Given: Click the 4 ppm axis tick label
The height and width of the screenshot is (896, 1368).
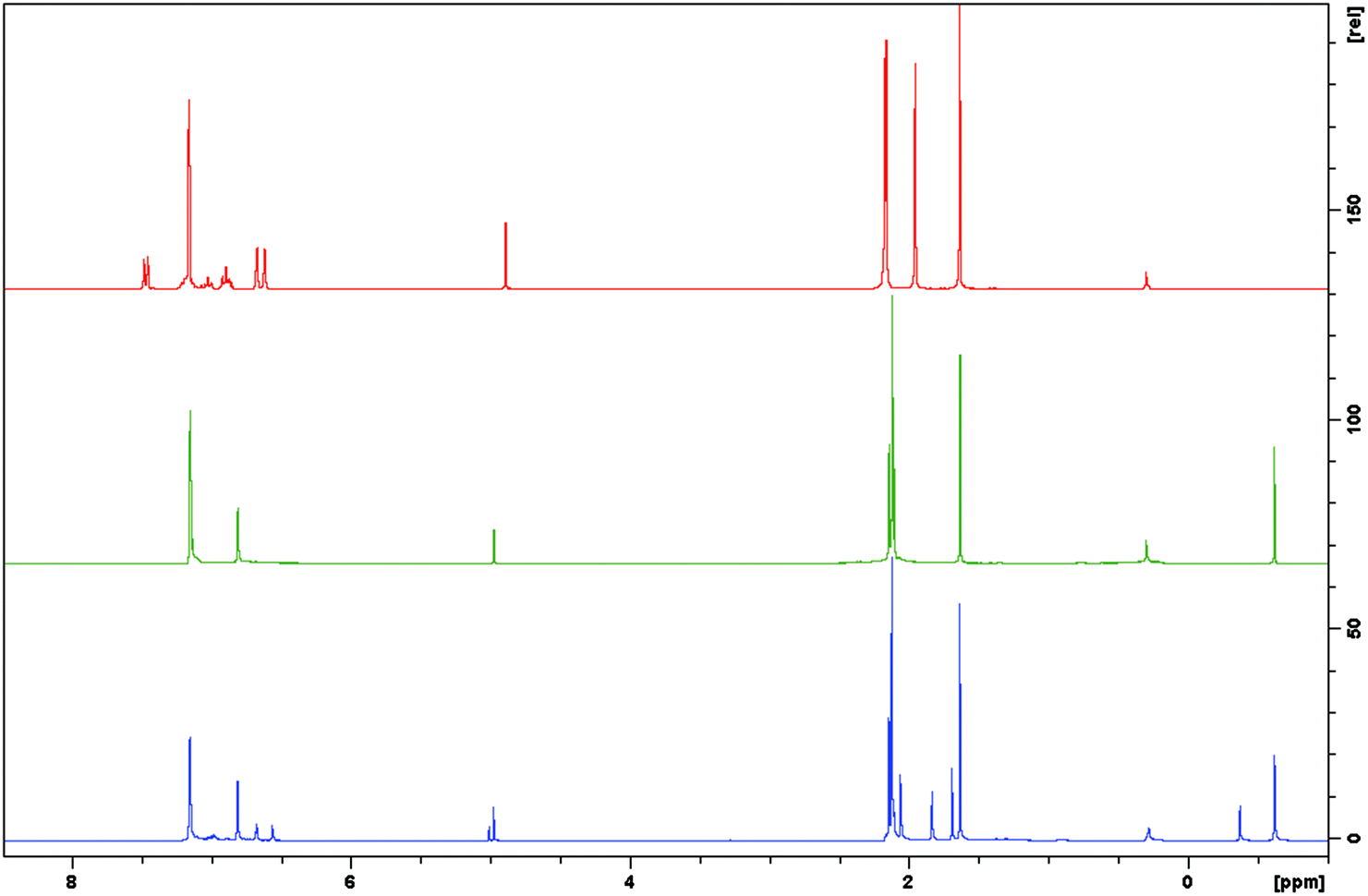Looking at the screenshot, I should [x=629, y=881].
